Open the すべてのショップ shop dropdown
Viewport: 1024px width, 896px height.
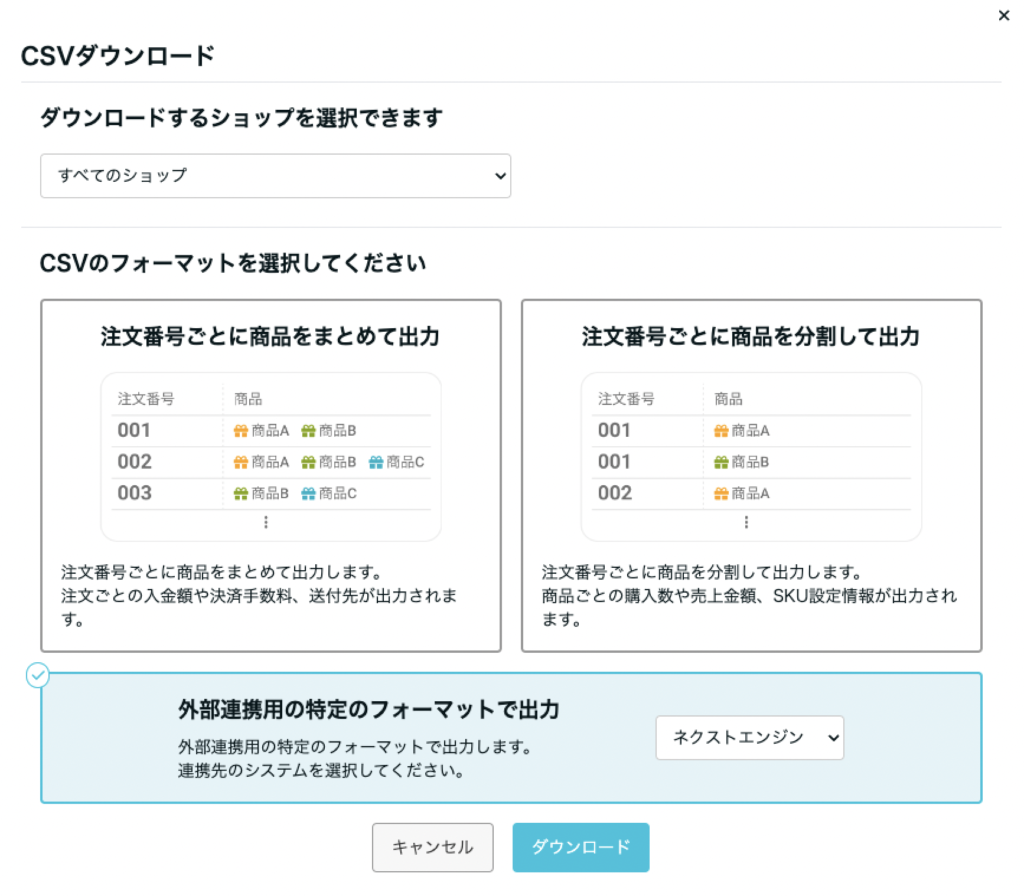click(275, 176)
